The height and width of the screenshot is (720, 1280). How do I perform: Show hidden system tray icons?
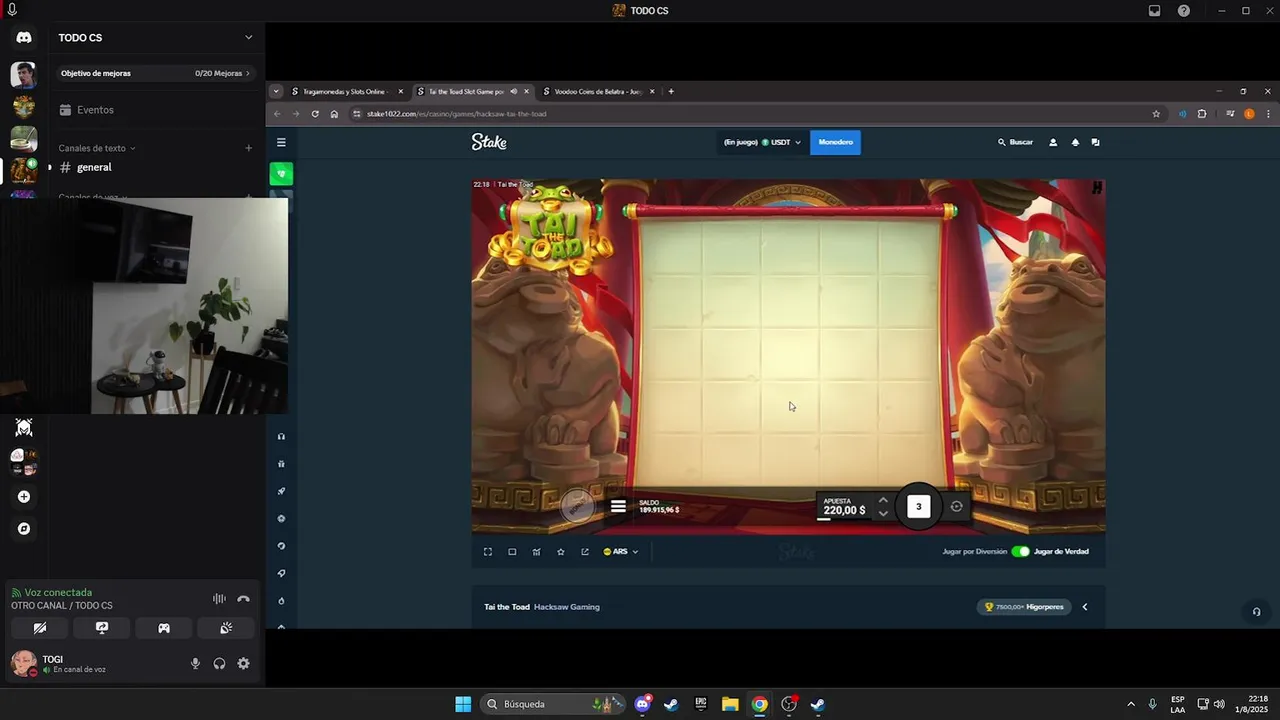tap(1131, 704)
